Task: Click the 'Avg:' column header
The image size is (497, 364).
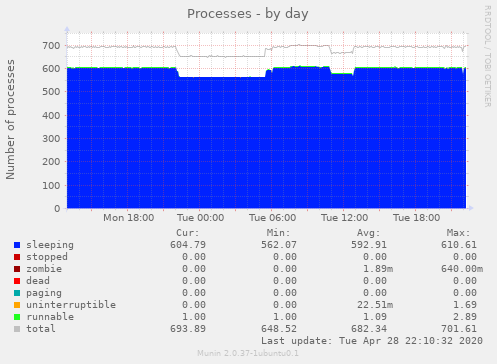Action: click(x=368, y=233)
